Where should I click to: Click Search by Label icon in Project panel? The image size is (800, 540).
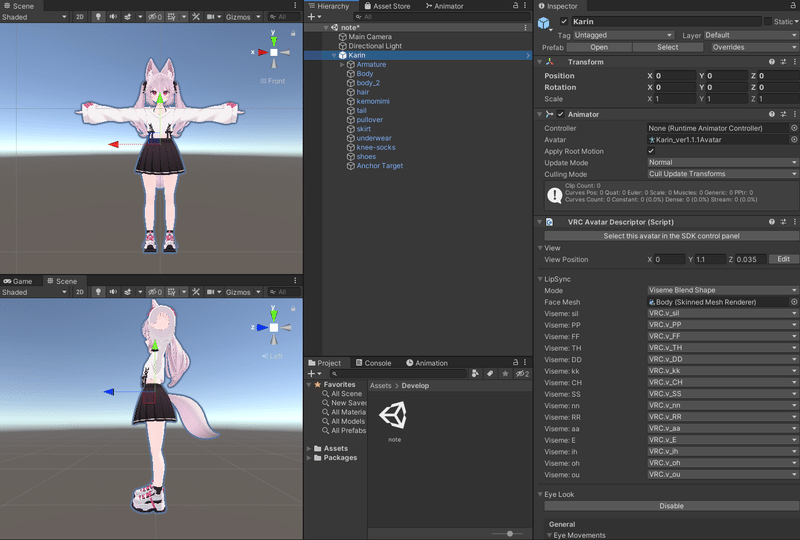[x=490, y=374]
